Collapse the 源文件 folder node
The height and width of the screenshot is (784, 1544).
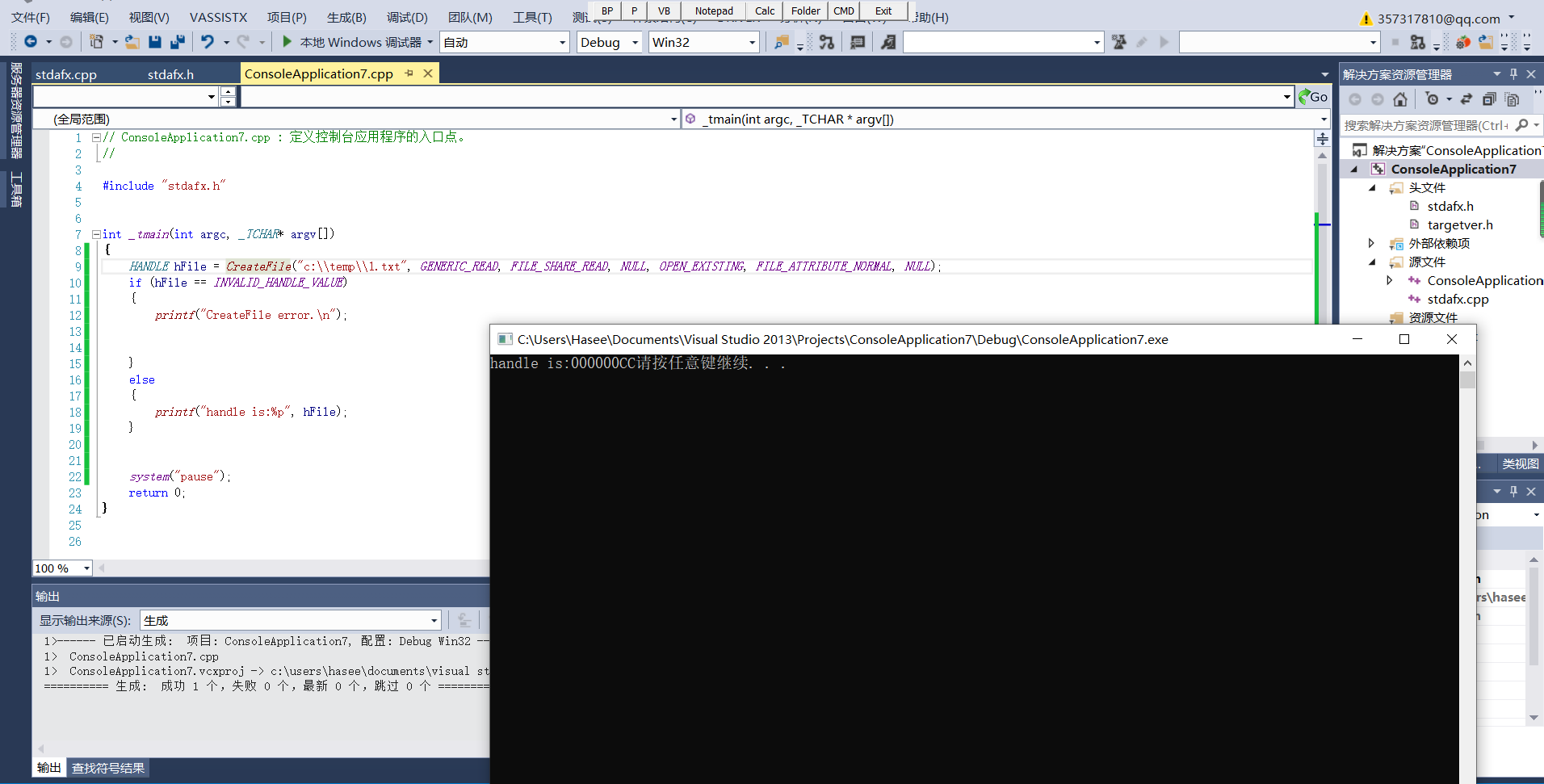1372,262
